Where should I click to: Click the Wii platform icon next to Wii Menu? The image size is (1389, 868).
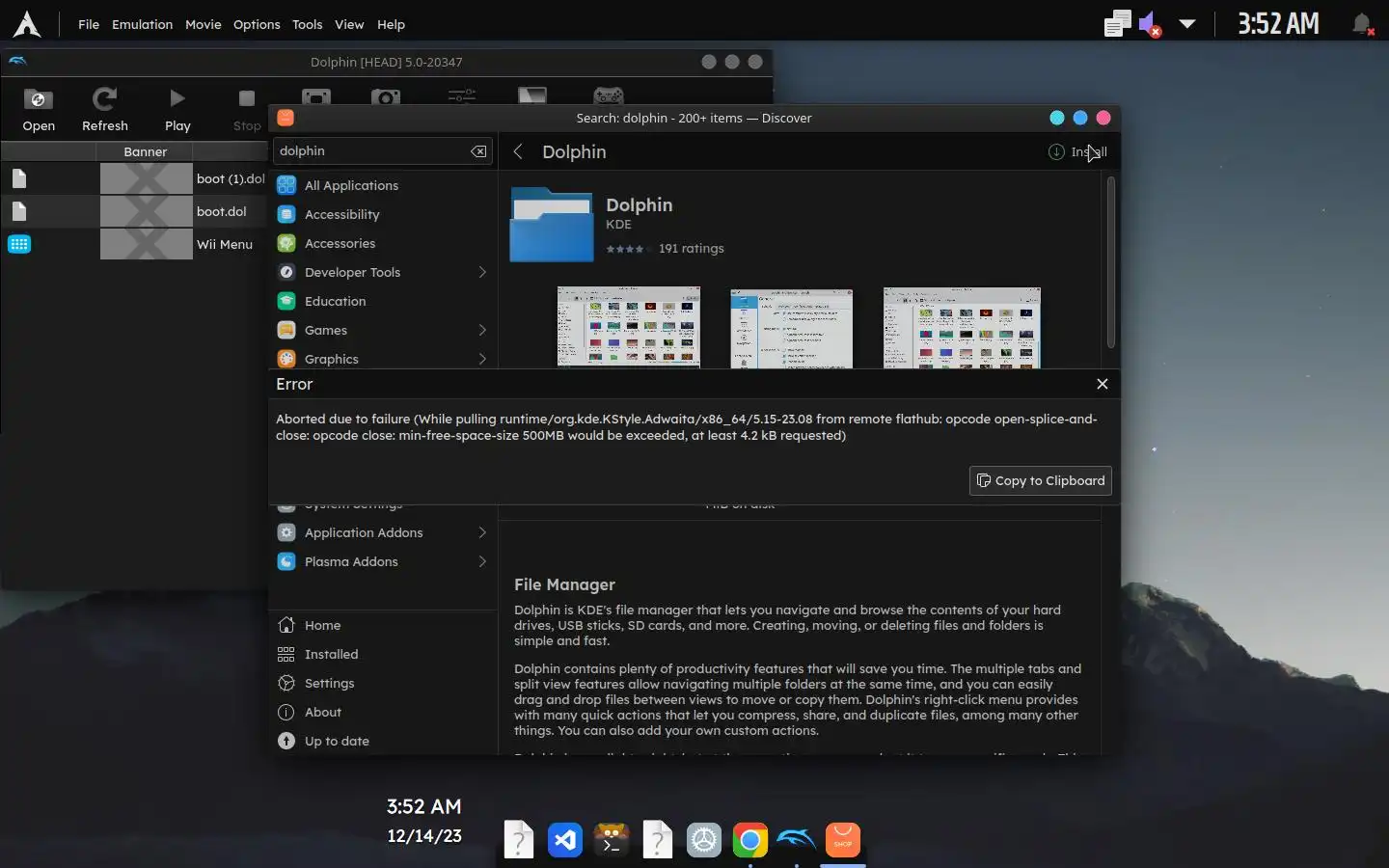(x=19, y=244)
